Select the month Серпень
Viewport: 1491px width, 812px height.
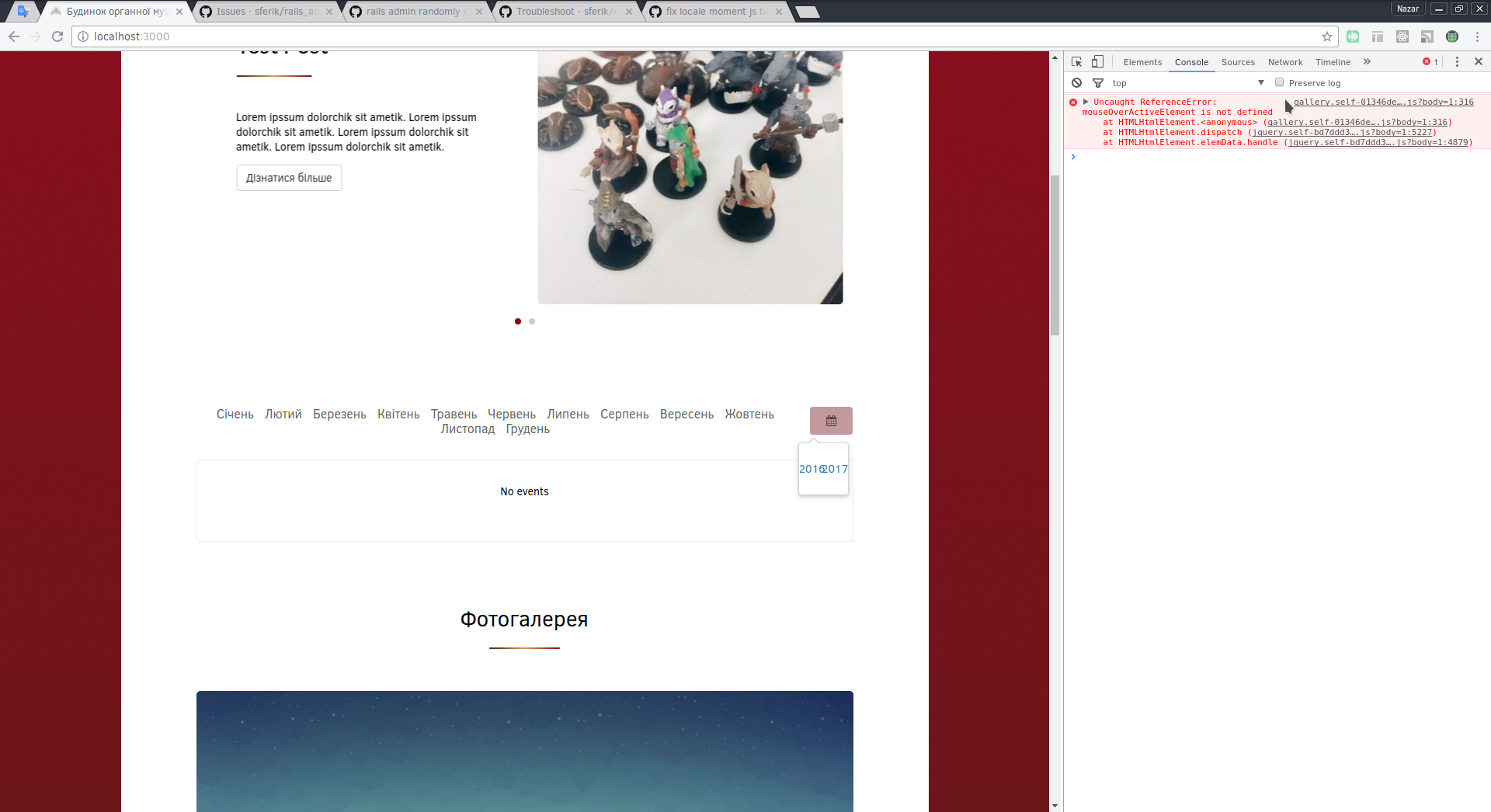624,415
